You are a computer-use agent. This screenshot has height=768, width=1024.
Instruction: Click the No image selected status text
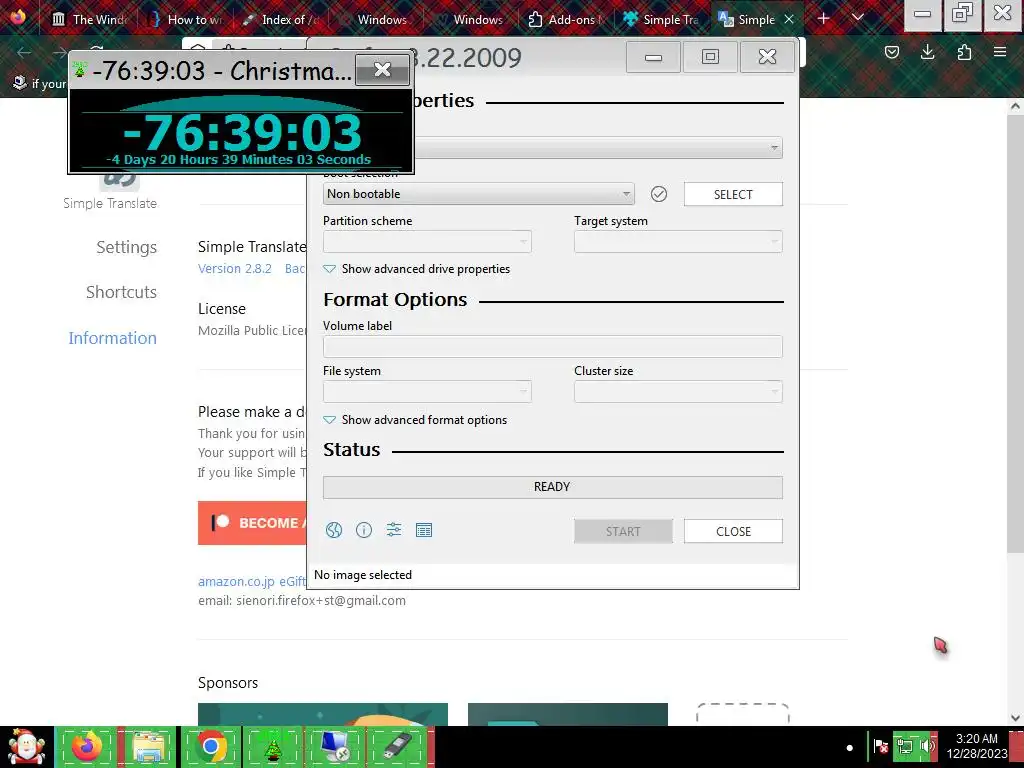coord(363,575)
